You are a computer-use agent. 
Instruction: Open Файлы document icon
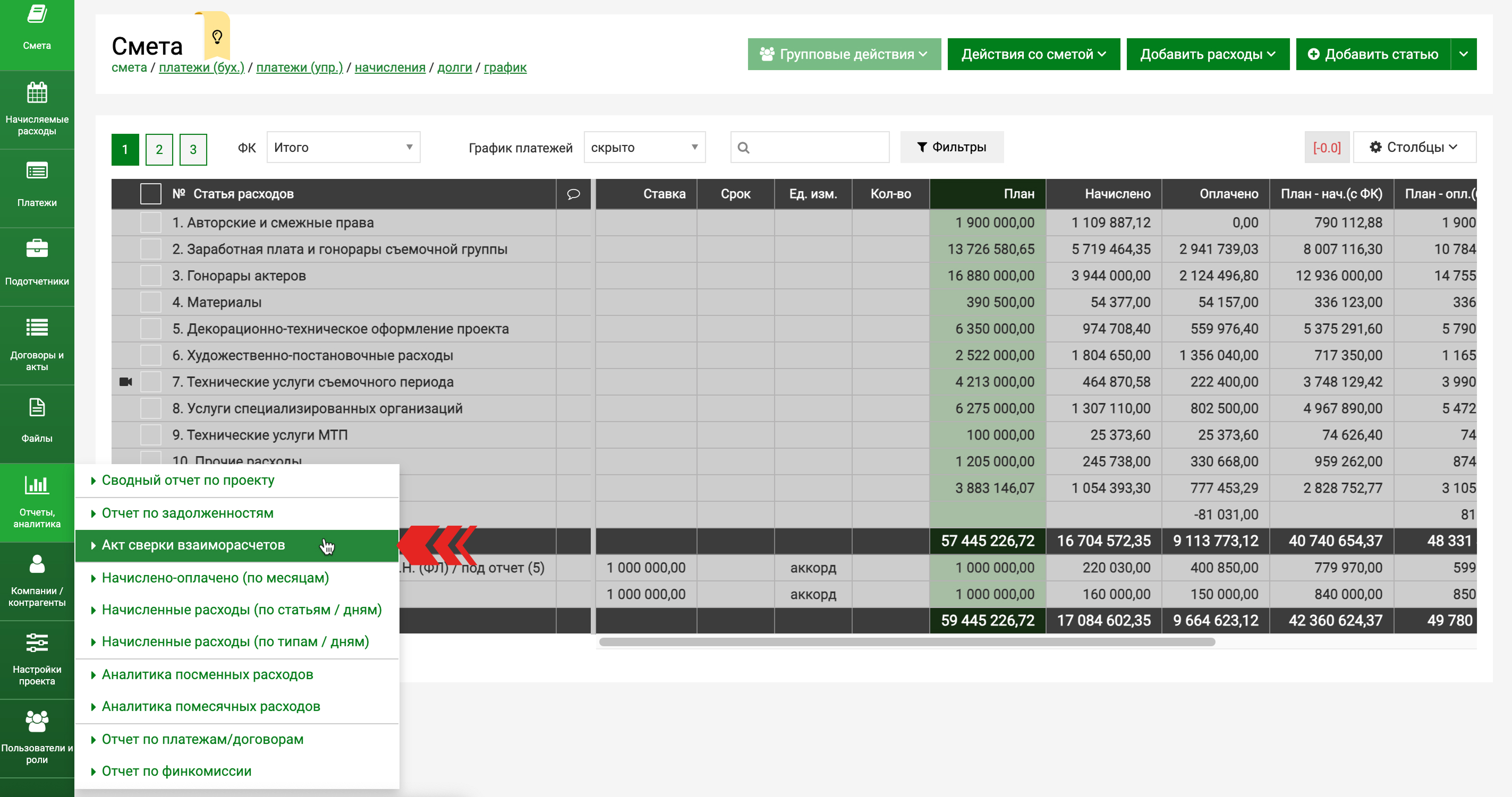click(x=36, y=407)
